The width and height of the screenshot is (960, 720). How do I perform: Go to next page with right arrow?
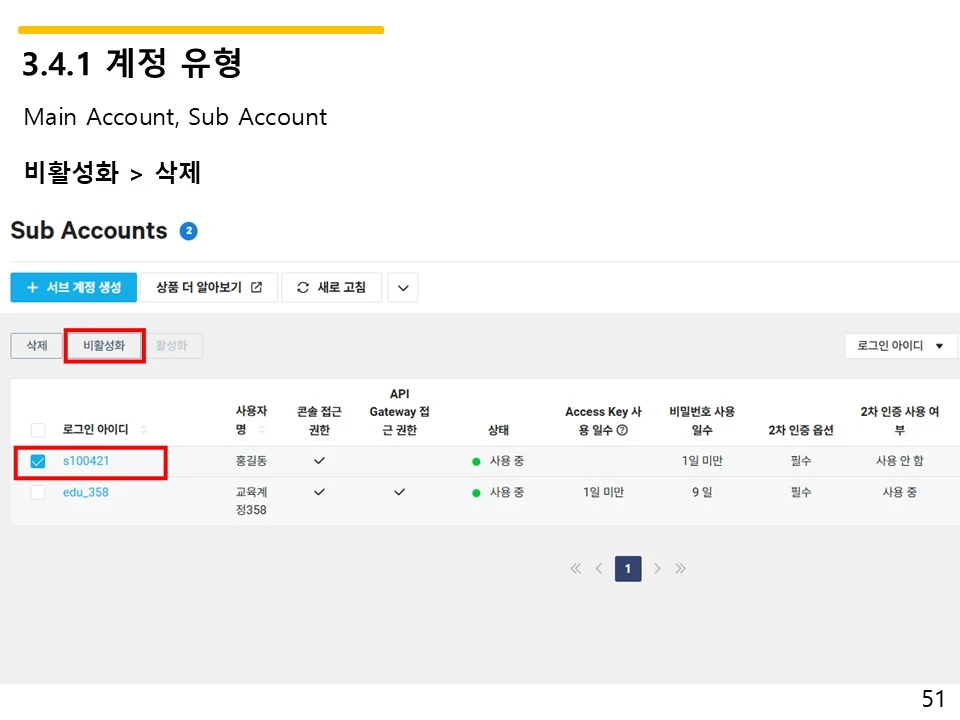pos(657,568)
